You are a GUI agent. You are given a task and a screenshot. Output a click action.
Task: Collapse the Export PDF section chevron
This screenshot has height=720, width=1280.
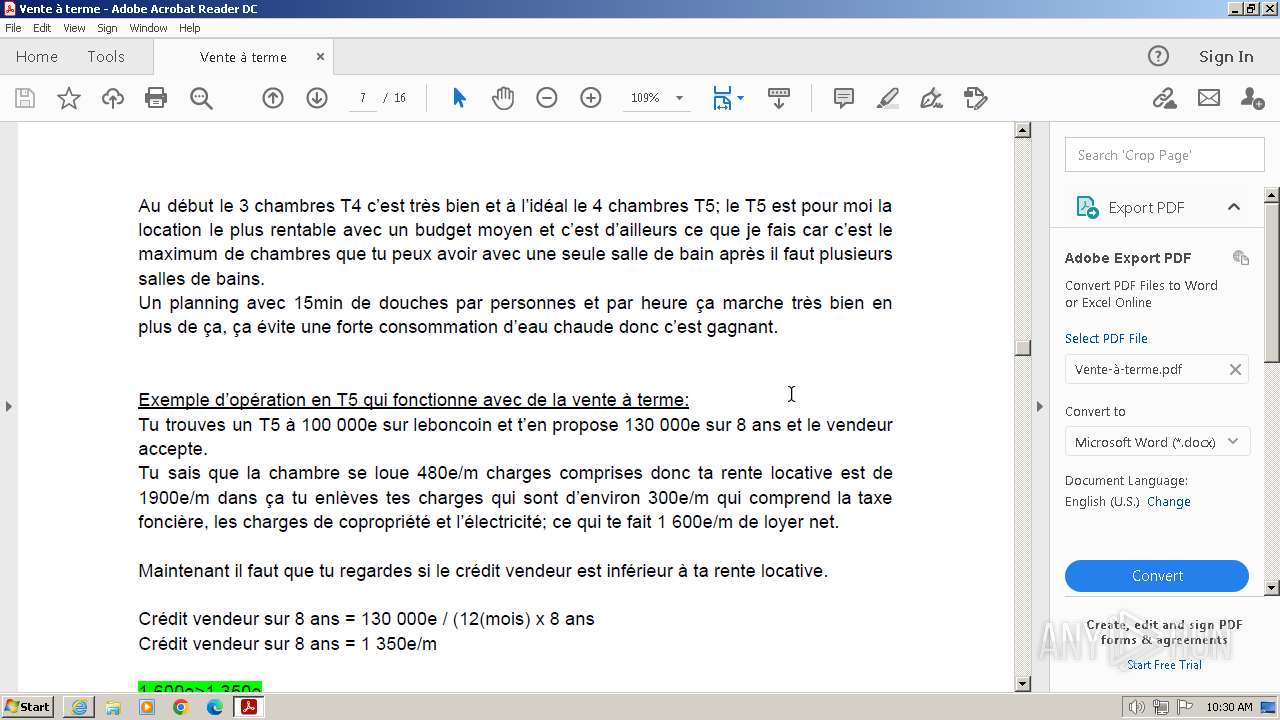(1233, 207)
